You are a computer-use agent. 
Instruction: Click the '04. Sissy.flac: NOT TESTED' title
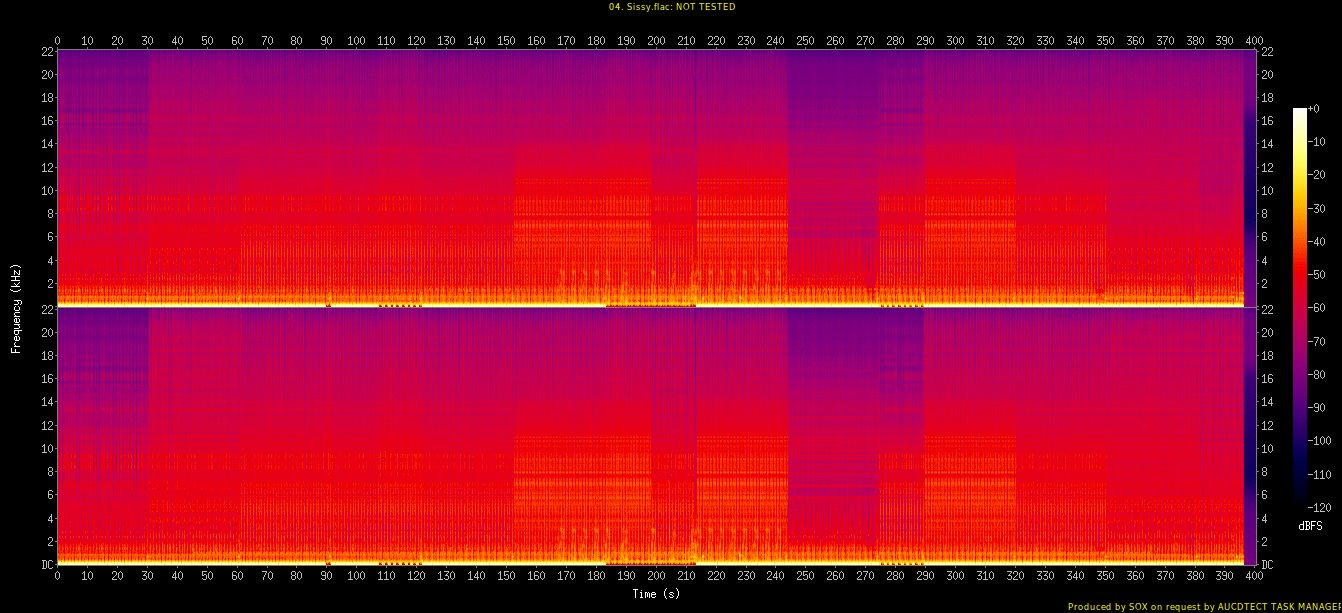[x=671, y=7]
